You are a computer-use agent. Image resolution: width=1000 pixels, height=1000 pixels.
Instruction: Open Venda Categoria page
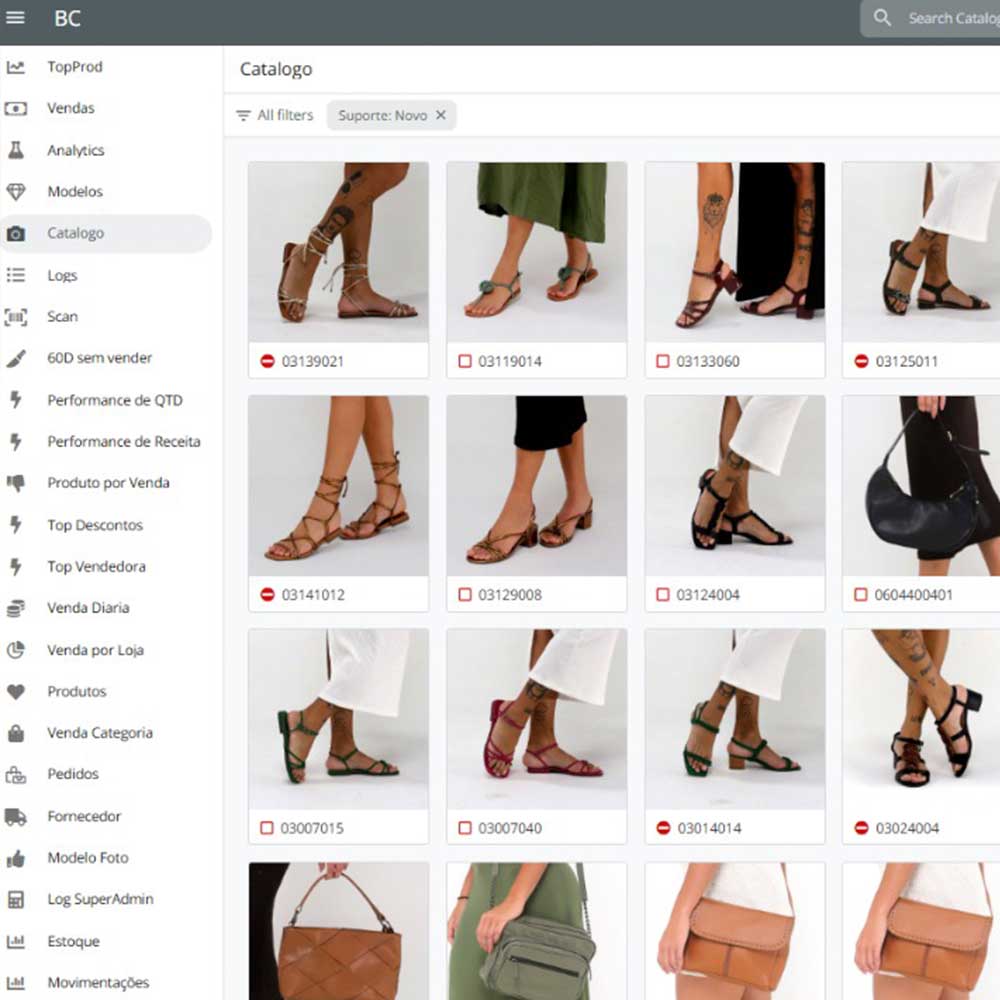click(x=100, y=733)
